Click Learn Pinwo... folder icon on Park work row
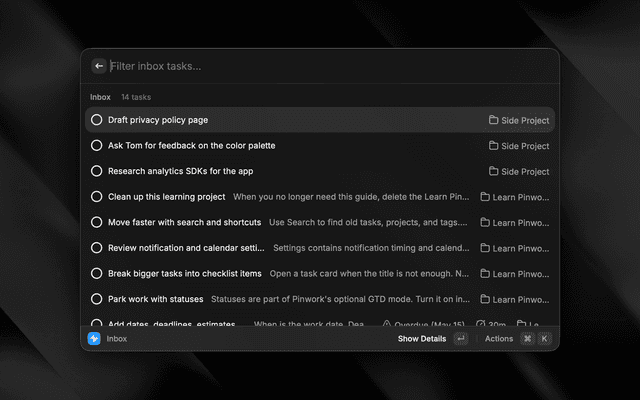640x400 pixels. [x=485, y=299]
